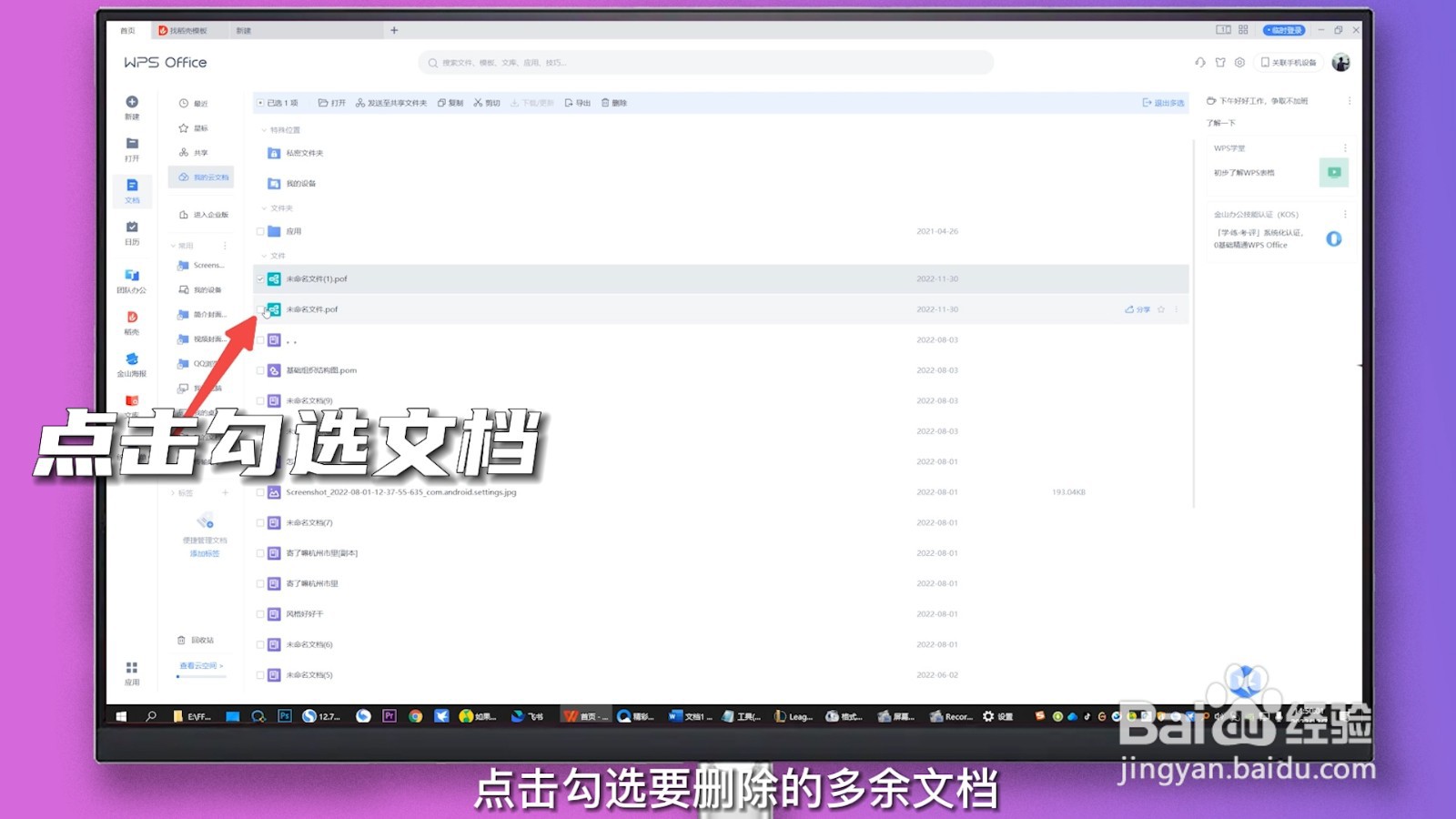Image resolution: width=1456 pixels, height=819 pixels.
Task: Open more options dots on 未命名文件.pof row
Action: (1177, 309)
